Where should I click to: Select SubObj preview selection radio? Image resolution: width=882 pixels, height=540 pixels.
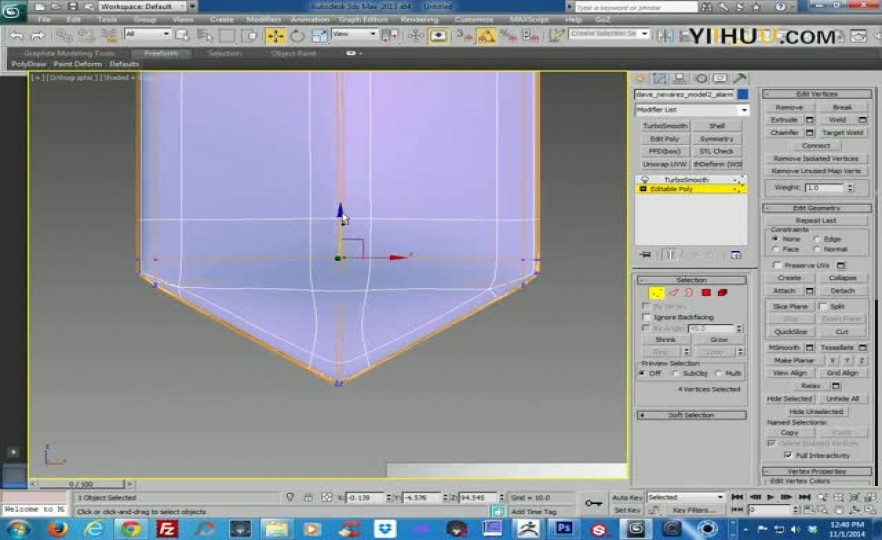click(x=676, y=373)
